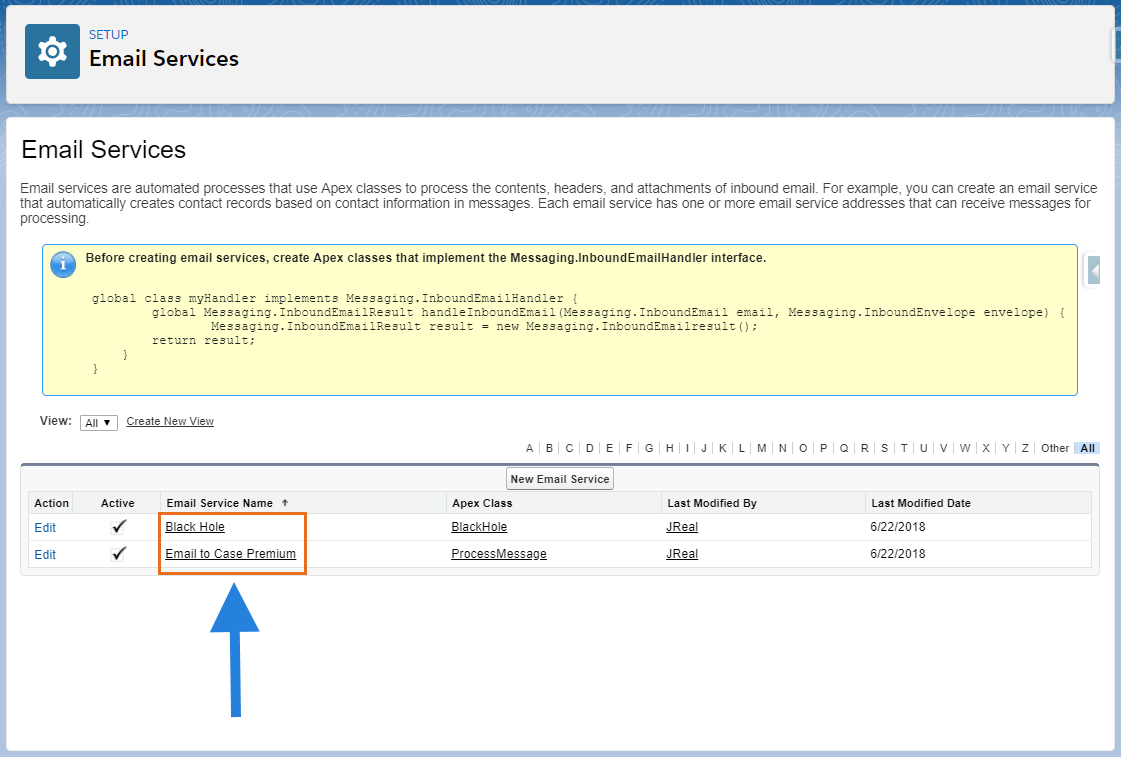
Task: Filter the list by letter B
Action: 549,448
